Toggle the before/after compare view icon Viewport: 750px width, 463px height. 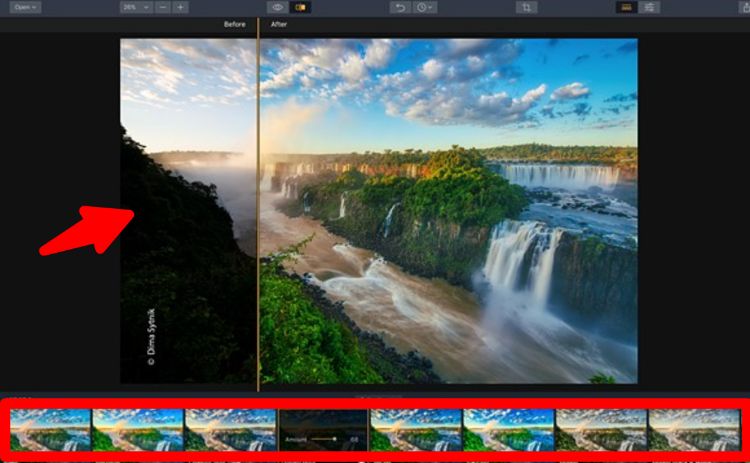click(x=300, y=7)
